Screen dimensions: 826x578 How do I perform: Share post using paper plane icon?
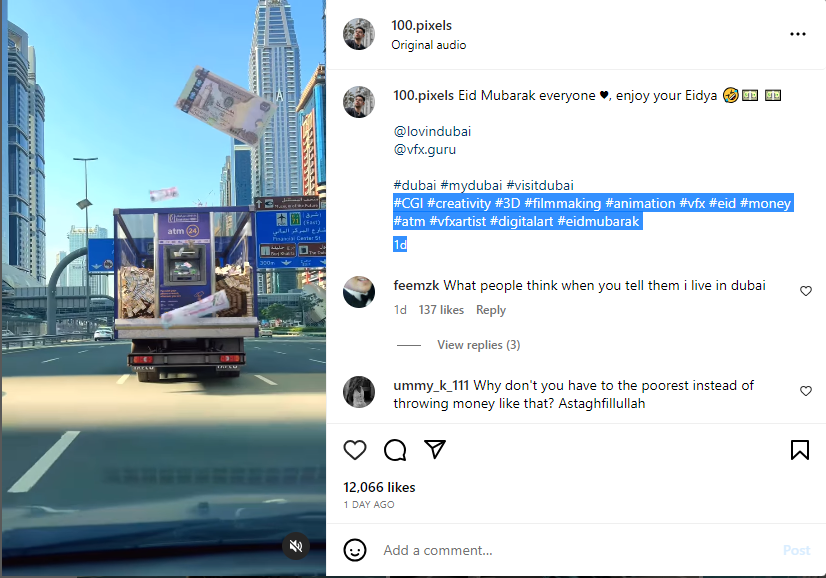tap(435, 449)
